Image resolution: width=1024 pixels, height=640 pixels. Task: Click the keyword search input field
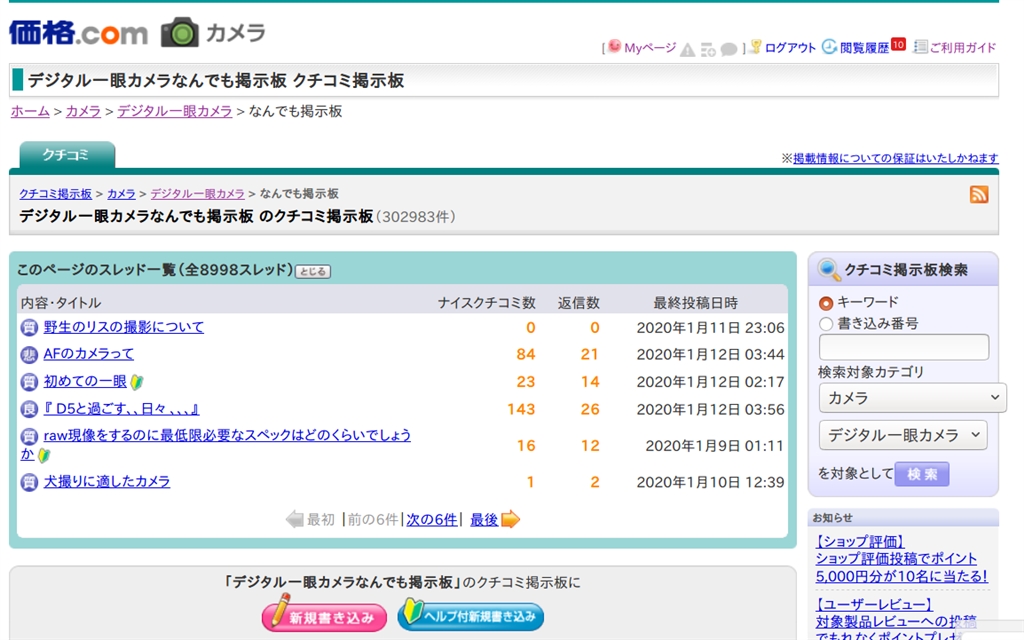pyautogui.click(x=904, y=347)
